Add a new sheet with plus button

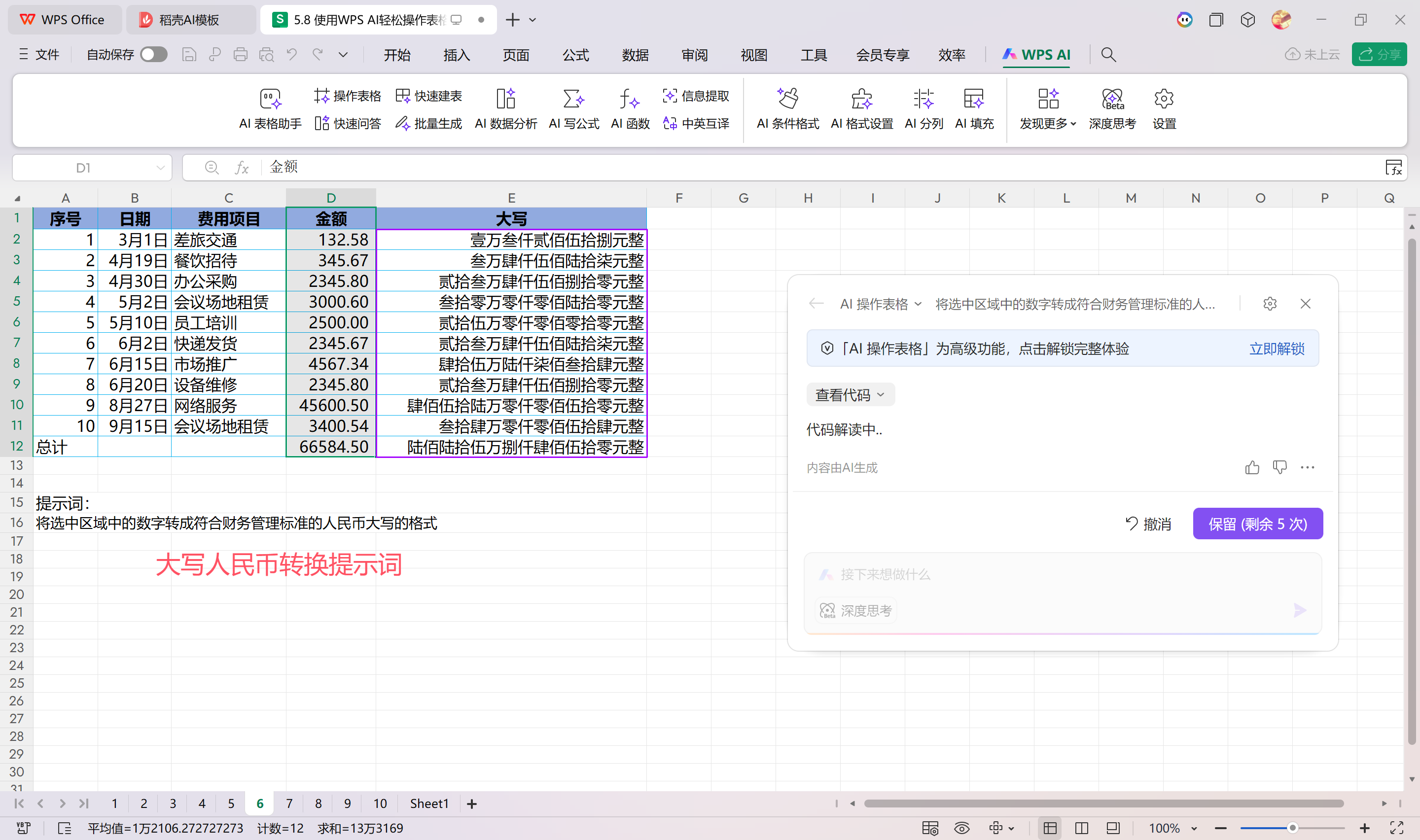coord(471,804)
